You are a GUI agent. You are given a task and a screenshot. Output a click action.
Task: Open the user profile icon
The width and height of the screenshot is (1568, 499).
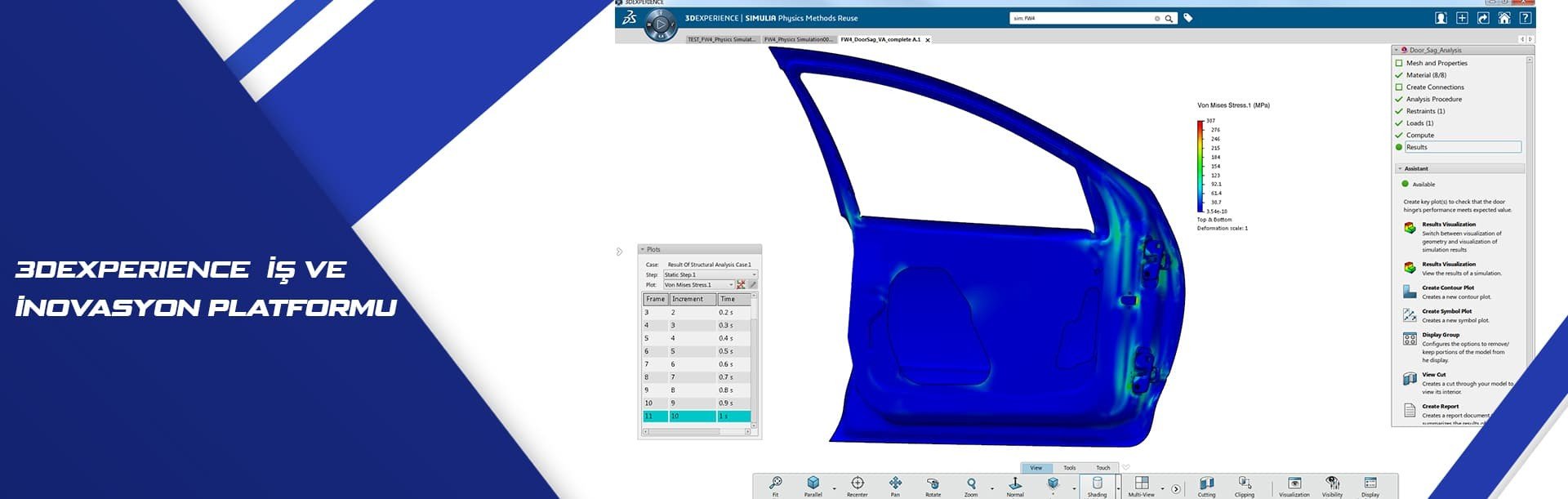(1441, 18)
